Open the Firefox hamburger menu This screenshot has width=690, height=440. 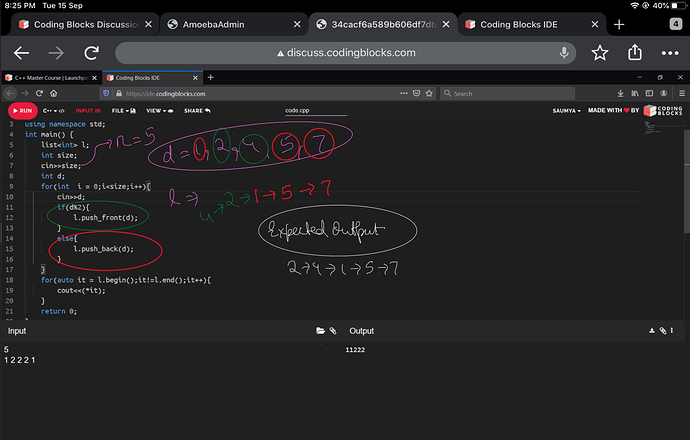682,93
